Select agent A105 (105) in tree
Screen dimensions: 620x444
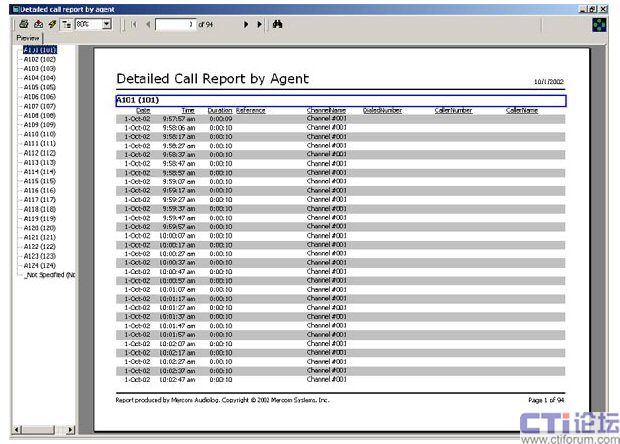(40, 87)
